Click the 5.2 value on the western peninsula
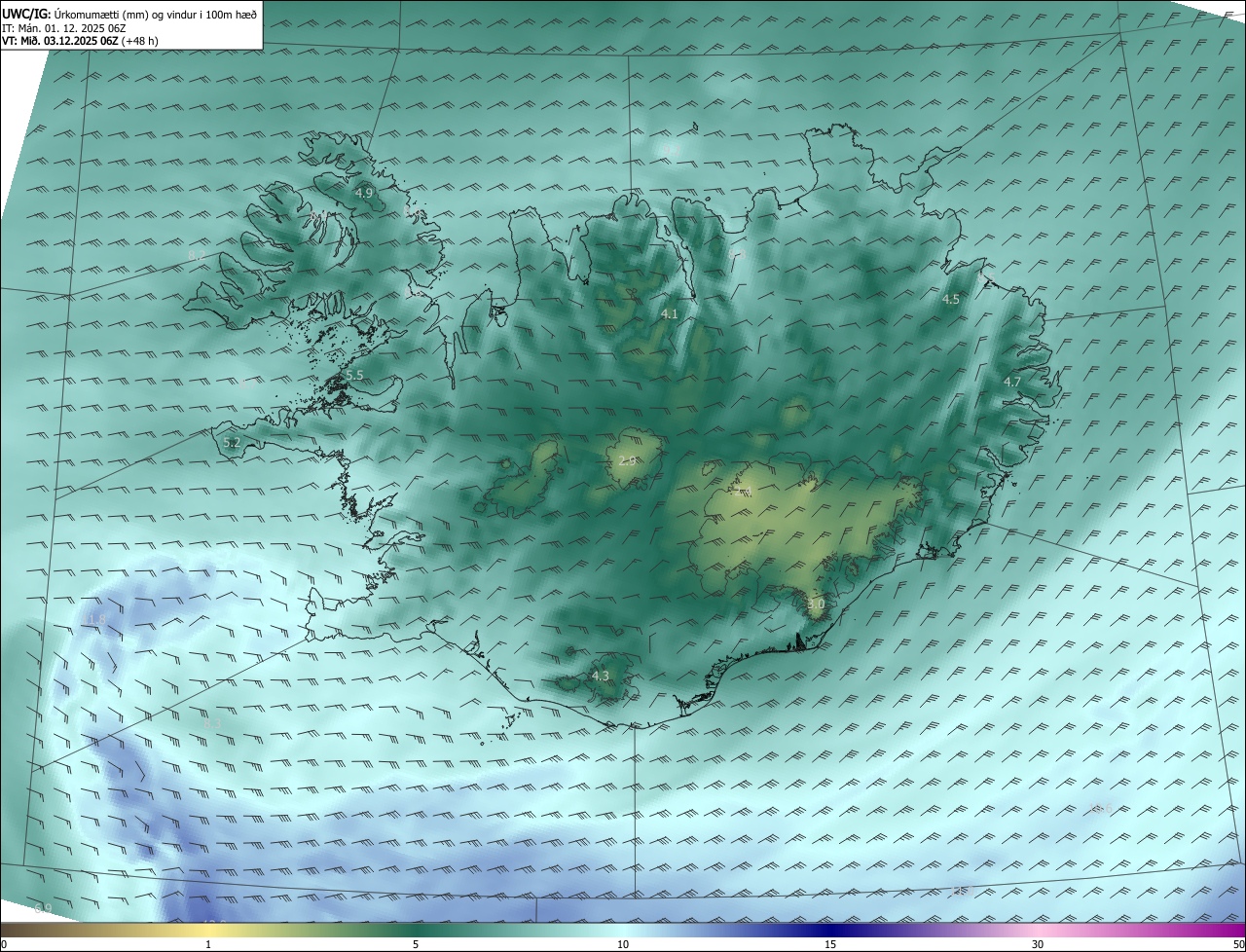Screen dimensions: 1246x952 pos(232,443)
